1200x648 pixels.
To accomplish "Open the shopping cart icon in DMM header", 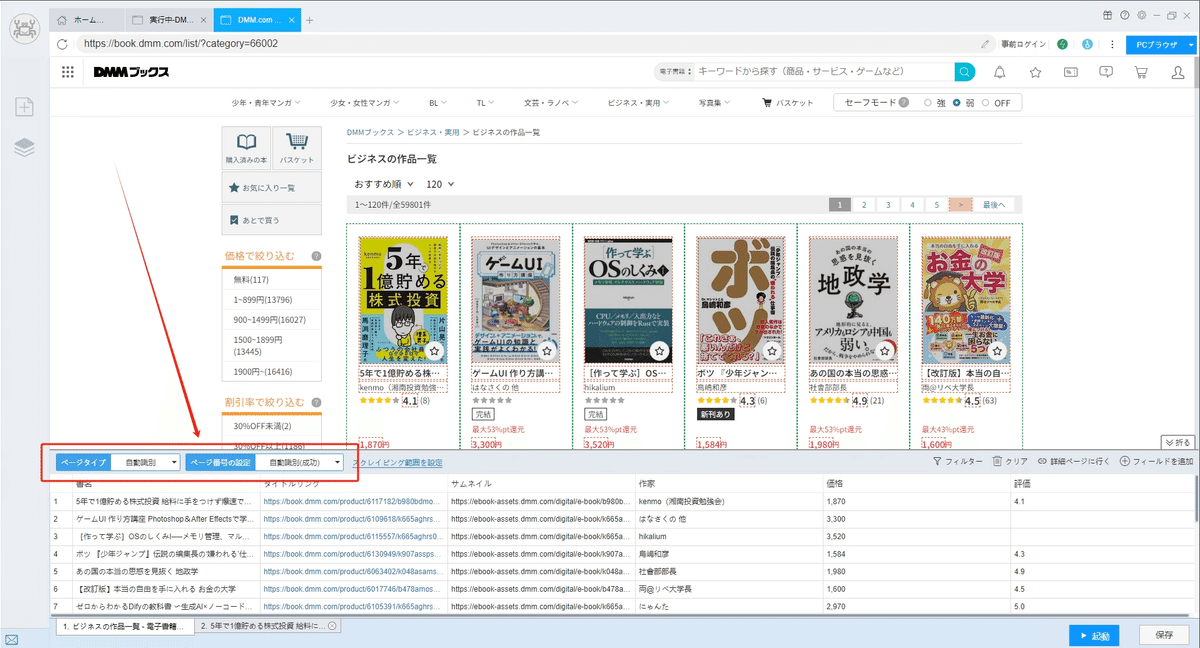I will [1142, 72].
